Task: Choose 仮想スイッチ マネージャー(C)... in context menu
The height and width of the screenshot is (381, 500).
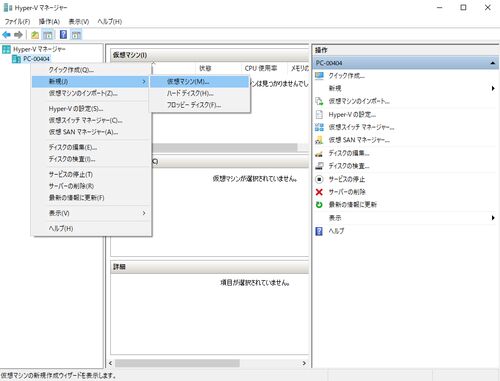Action: pyautogui.click(x=91, y=120)
